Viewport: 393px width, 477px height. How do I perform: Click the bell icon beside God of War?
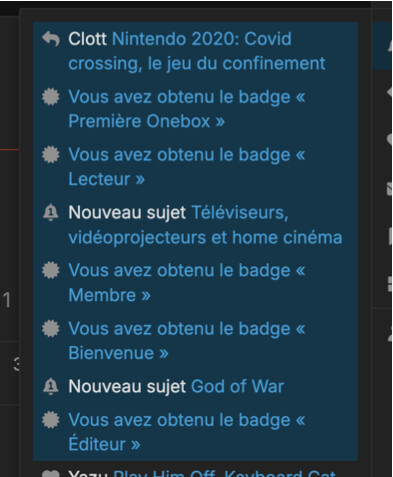(51, 387)
